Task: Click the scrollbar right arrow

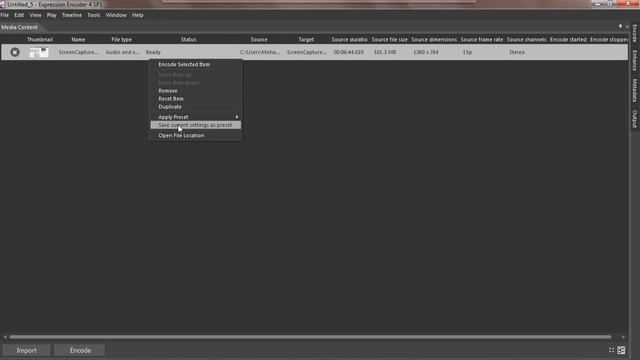Action: (x=623, y=337)
